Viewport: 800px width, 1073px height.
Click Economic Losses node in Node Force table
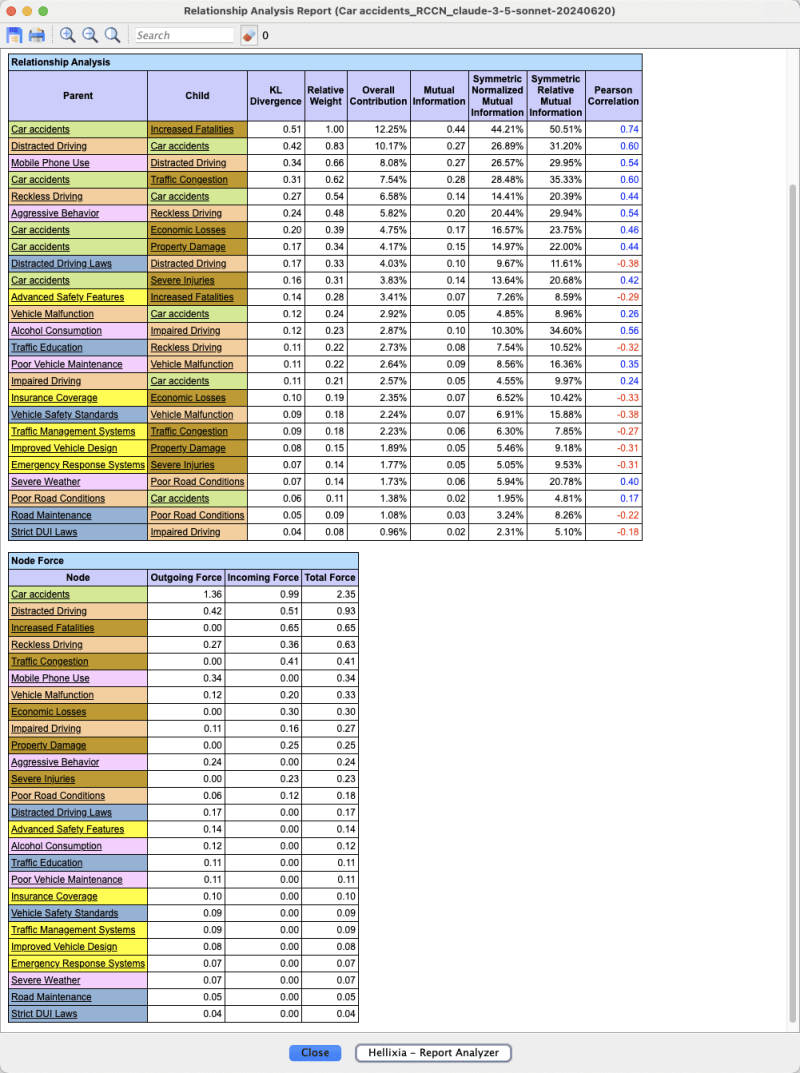click(x=48, y=712)
